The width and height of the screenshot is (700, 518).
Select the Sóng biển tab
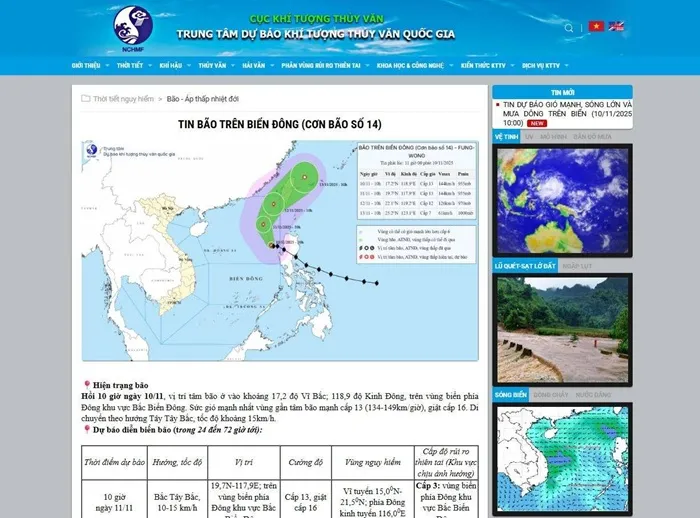click(510, 395)
